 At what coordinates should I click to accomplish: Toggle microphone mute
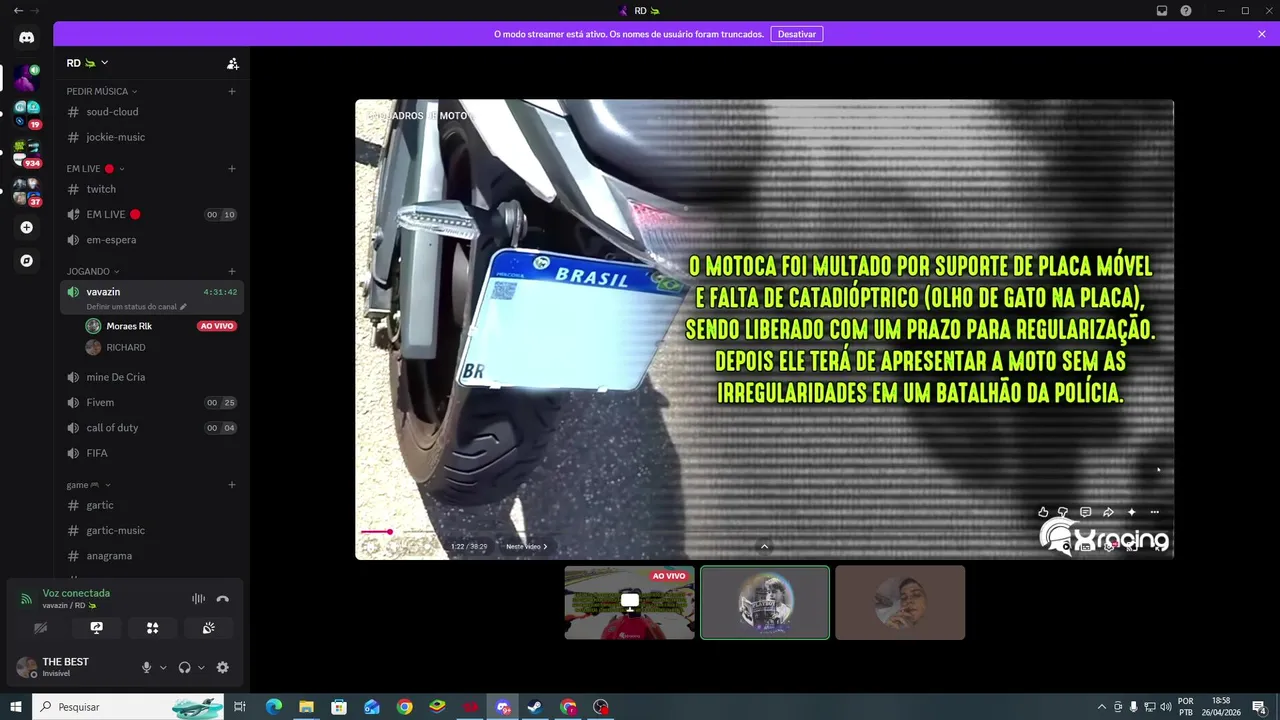(x=146, y=667)
